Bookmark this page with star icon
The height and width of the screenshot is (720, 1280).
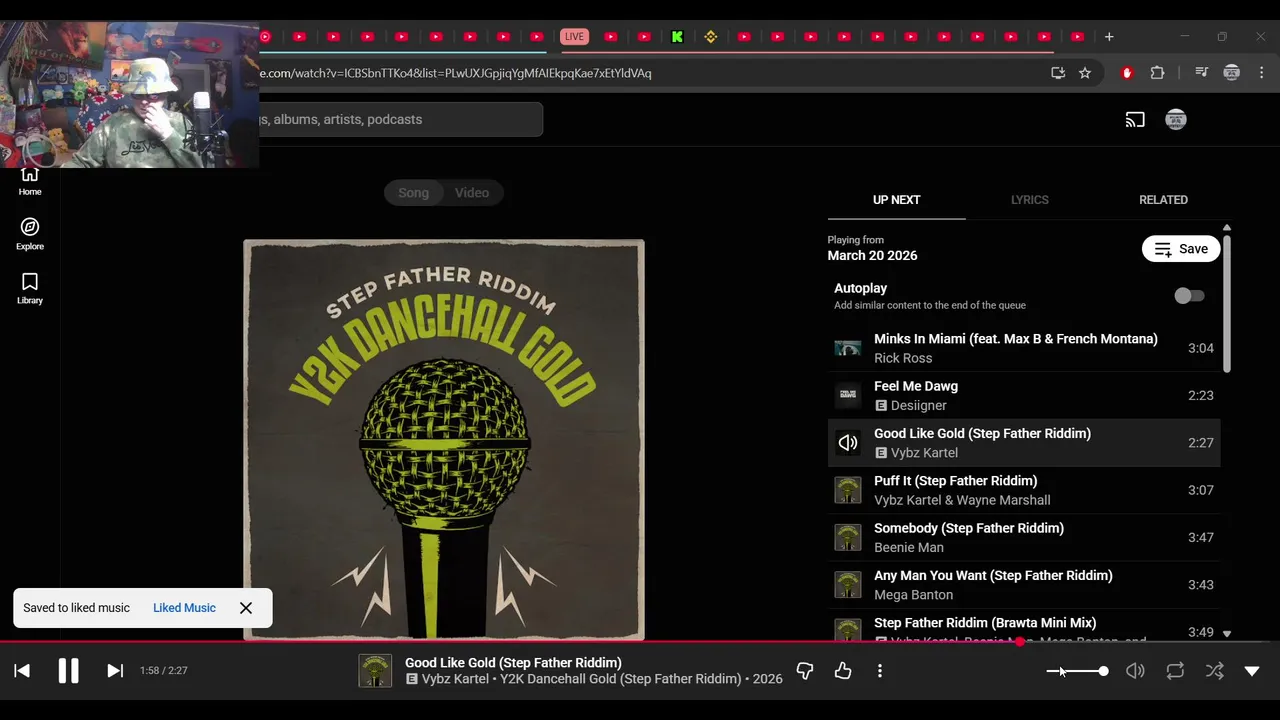click(1085, 73)
